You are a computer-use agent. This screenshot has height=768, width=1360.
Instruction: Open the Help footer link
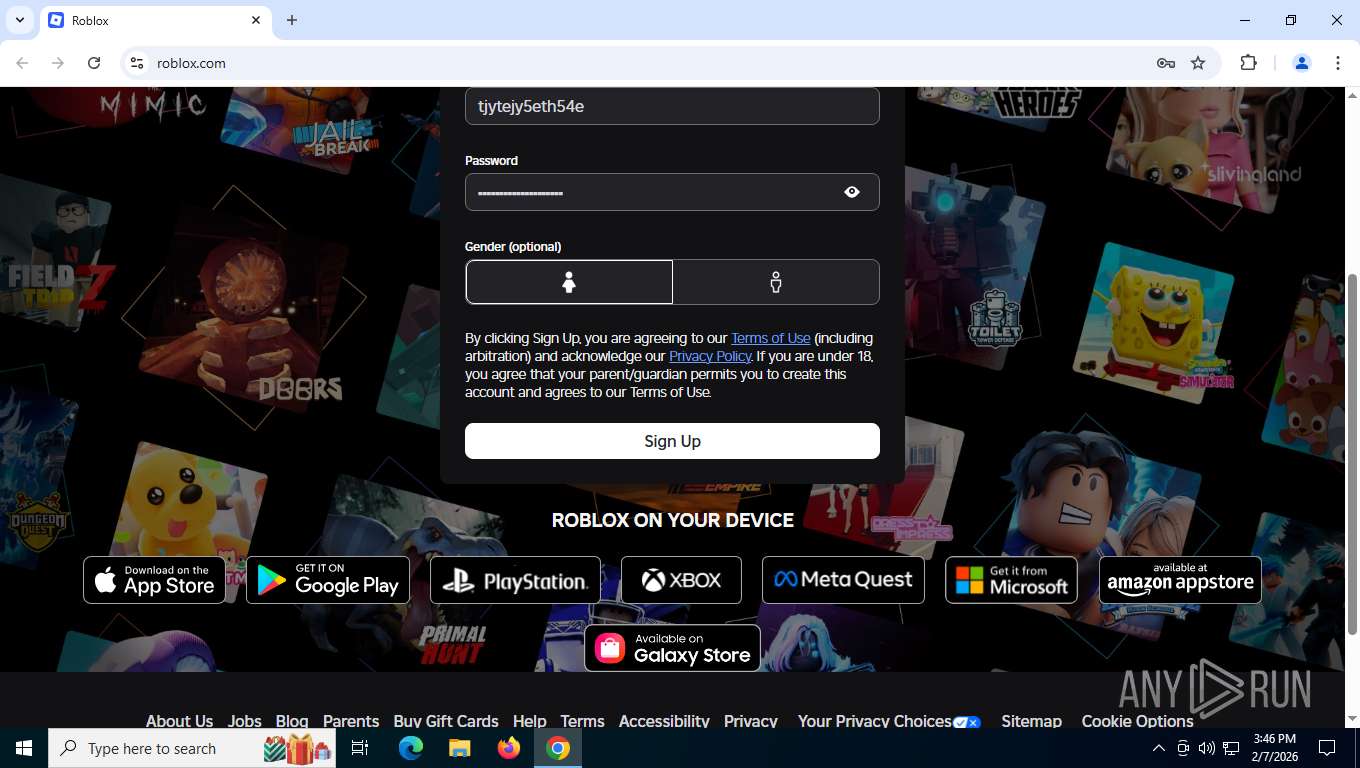(530, 720)
